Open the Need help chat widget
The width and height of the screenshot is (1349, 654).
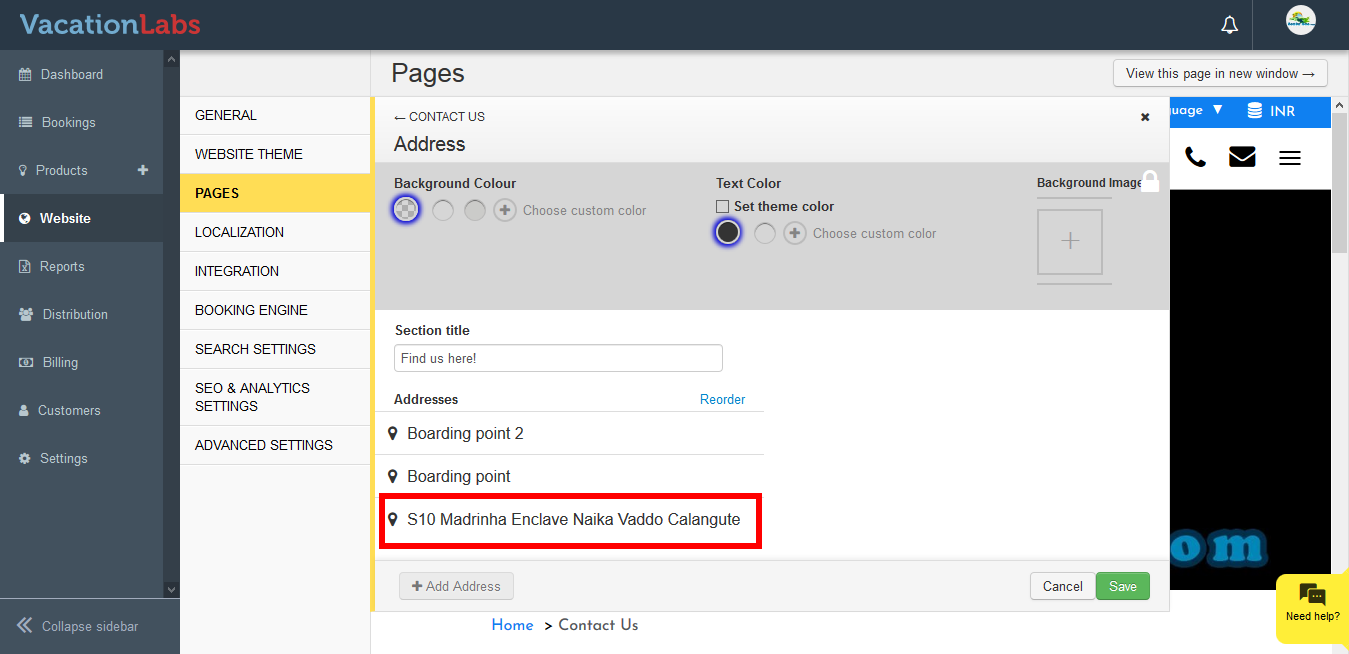1312,603
